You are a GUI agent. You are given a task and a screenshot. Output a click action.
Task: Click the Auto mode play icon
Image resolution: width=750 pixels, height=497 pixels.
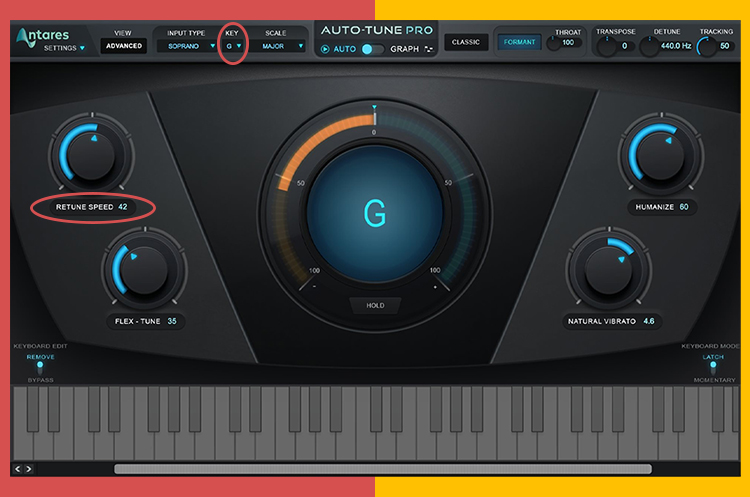click(x=325, y=49)
